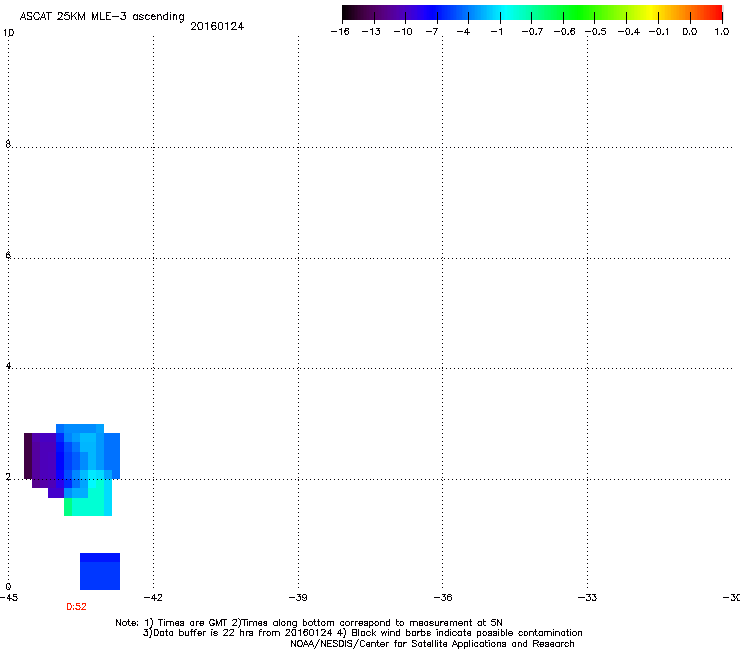The width and height of the screenshot is (740, 650).
Task: Click the -0.7 colorbar label
Action: 532,32
